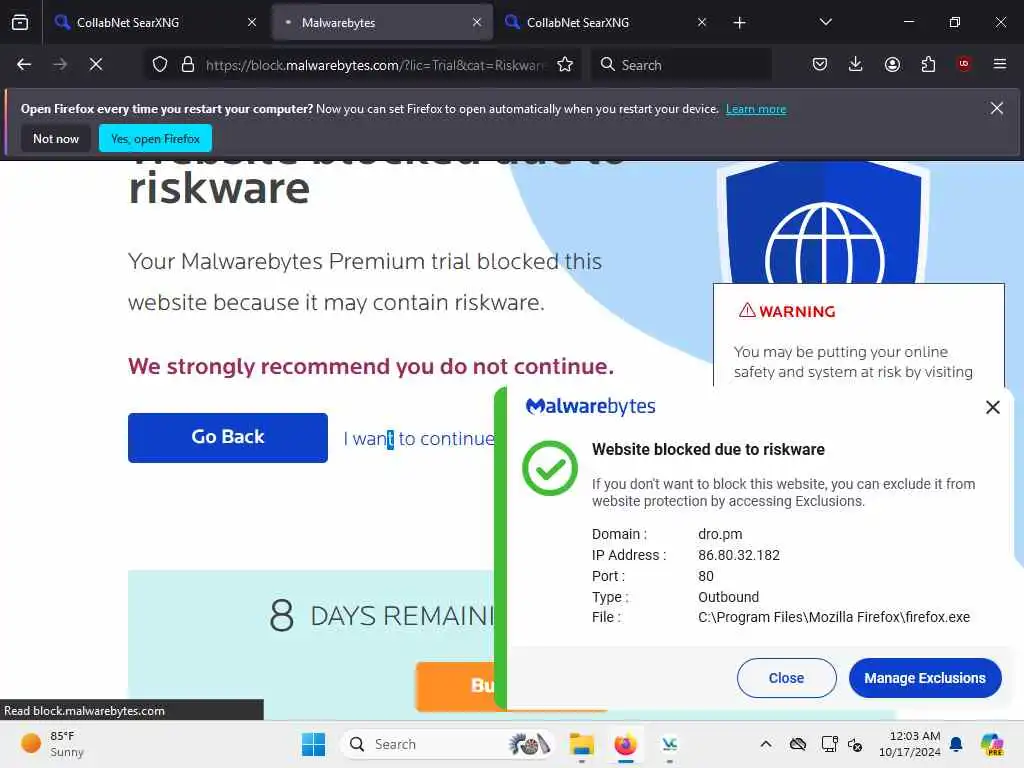Bookmark this page with star icon
Screen dimensions: 1024x768
tap(565, 64)
